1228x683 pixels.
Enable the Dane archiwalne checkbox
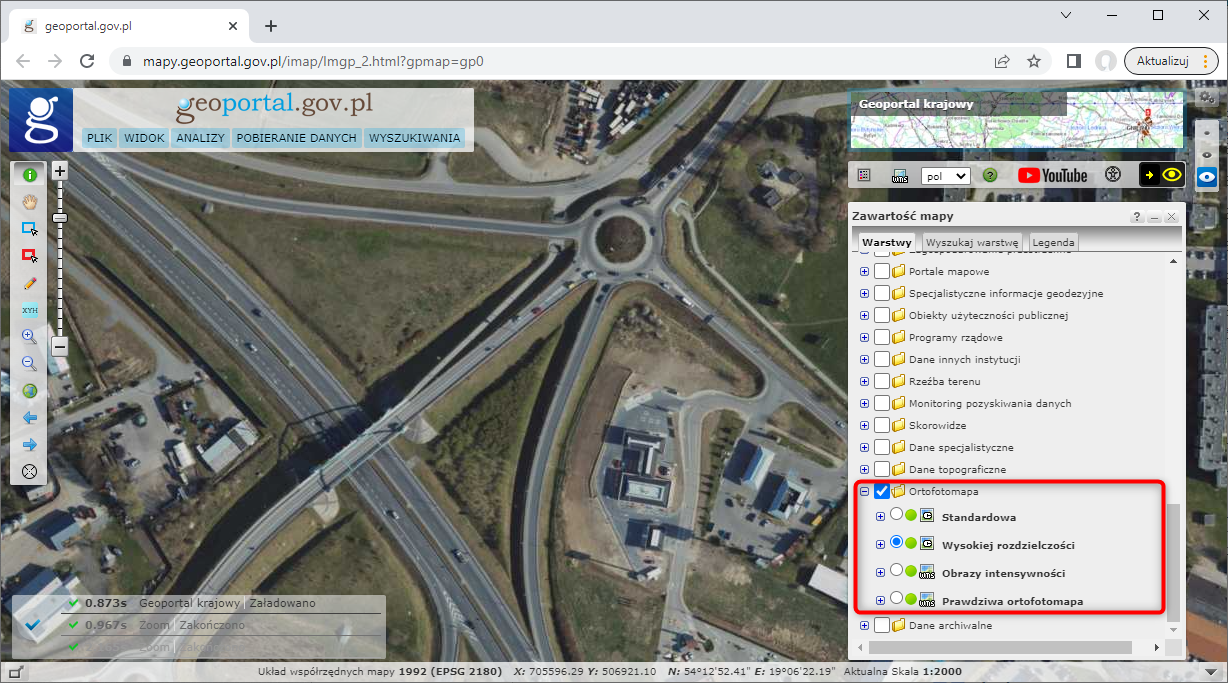tap(882, 626)
